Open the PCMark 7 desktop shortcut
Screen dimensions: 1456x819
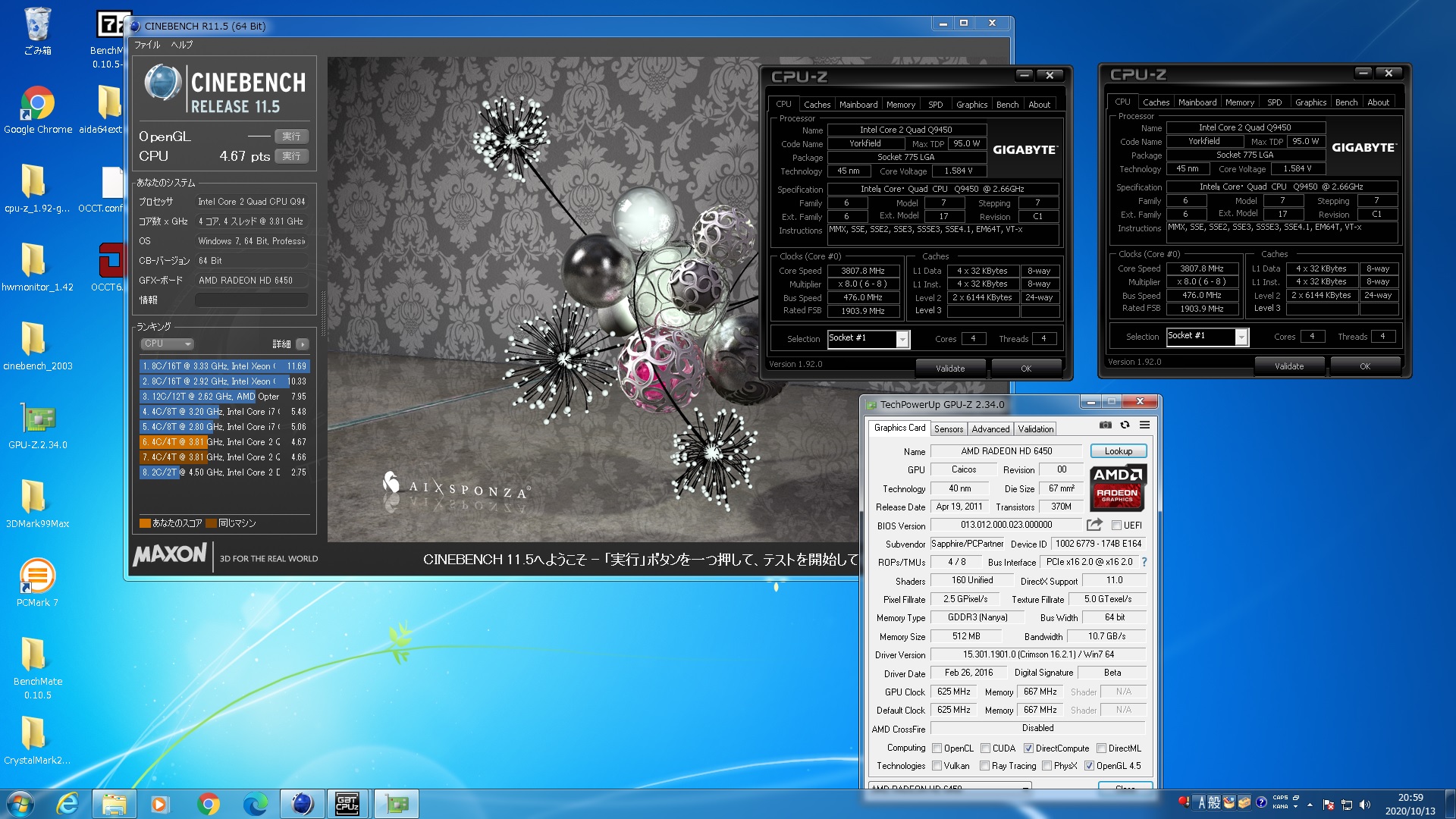(37, 582)
